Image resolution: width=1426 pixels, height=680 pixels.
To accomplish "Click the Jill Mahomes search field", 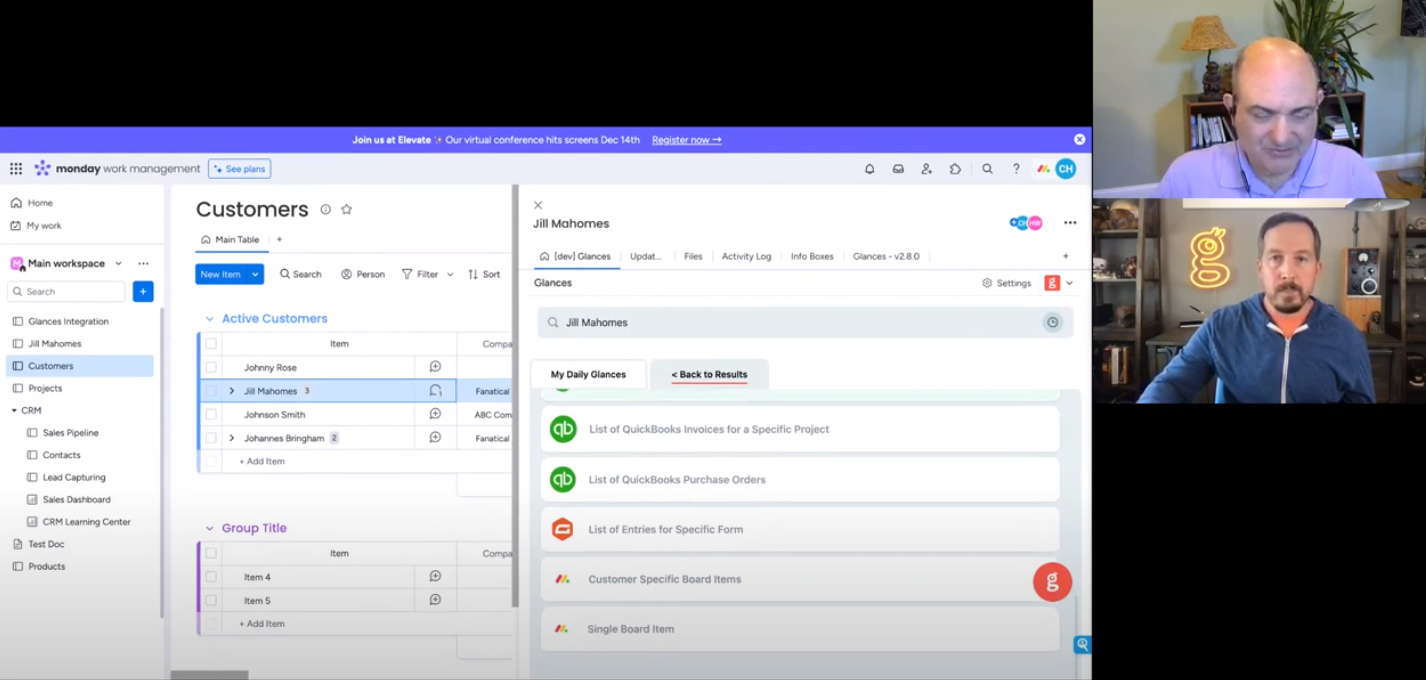I will (x=700, y=322).
